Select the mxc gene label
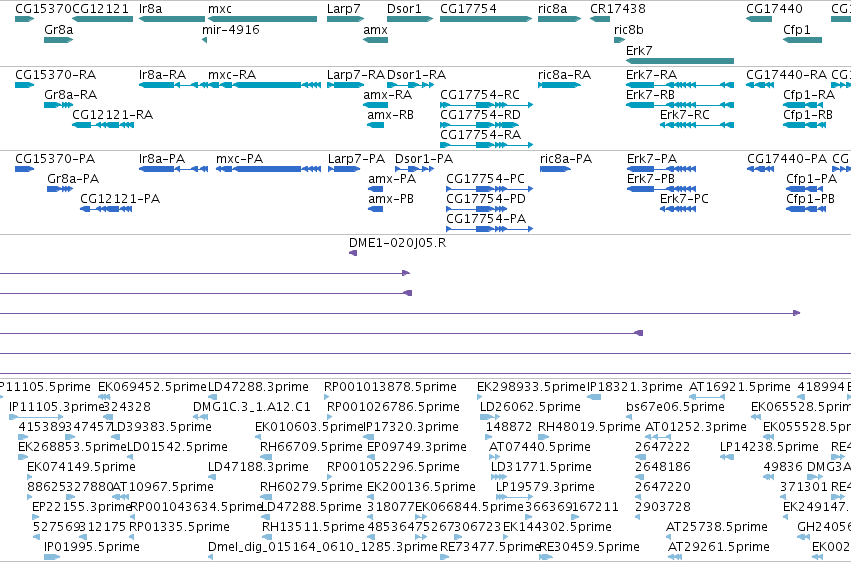The width and height of the screenshot is (851, 562). pos(220,9)
